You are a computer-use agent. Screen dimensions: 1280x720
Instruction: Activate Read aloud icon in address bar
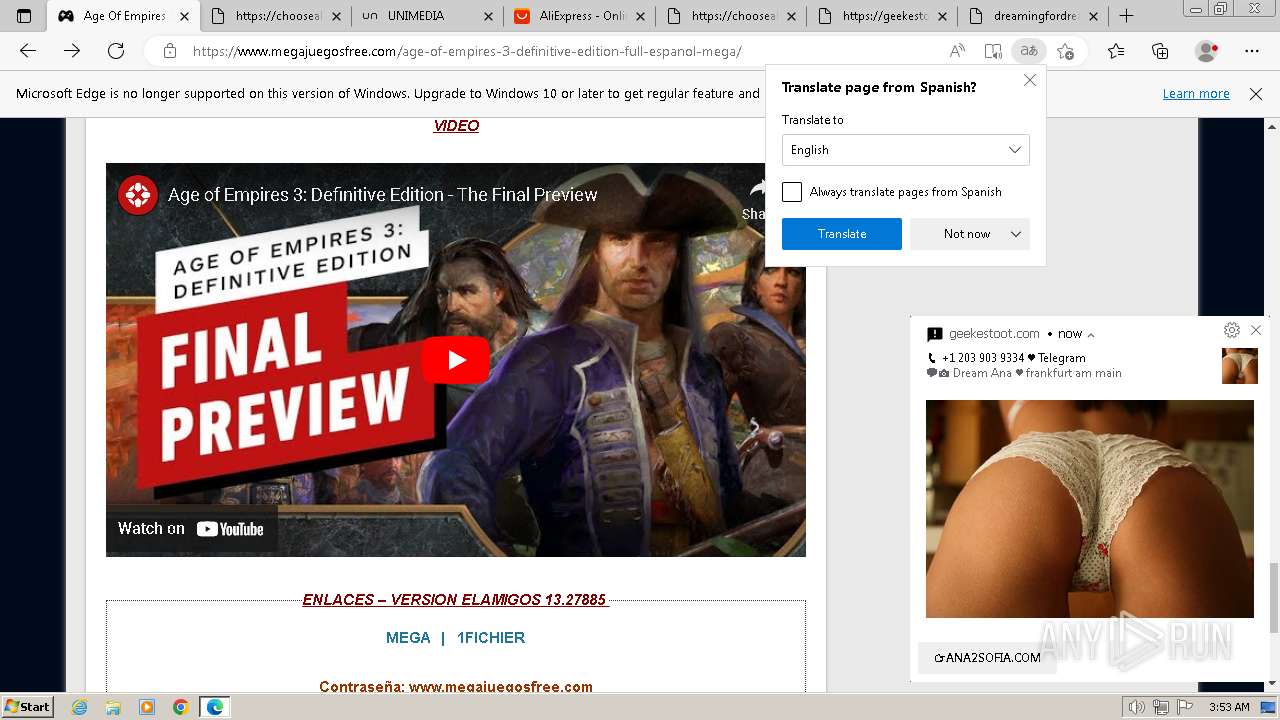(x=957, y=51)
